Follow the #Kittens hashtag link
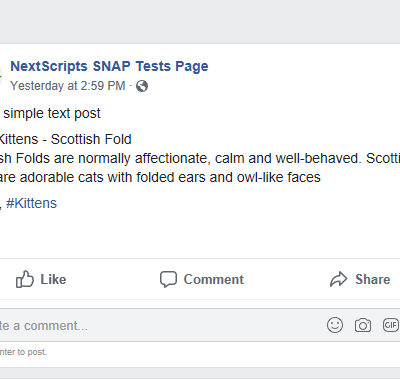This screenshot has width=400, height=380. click(31, 203)
